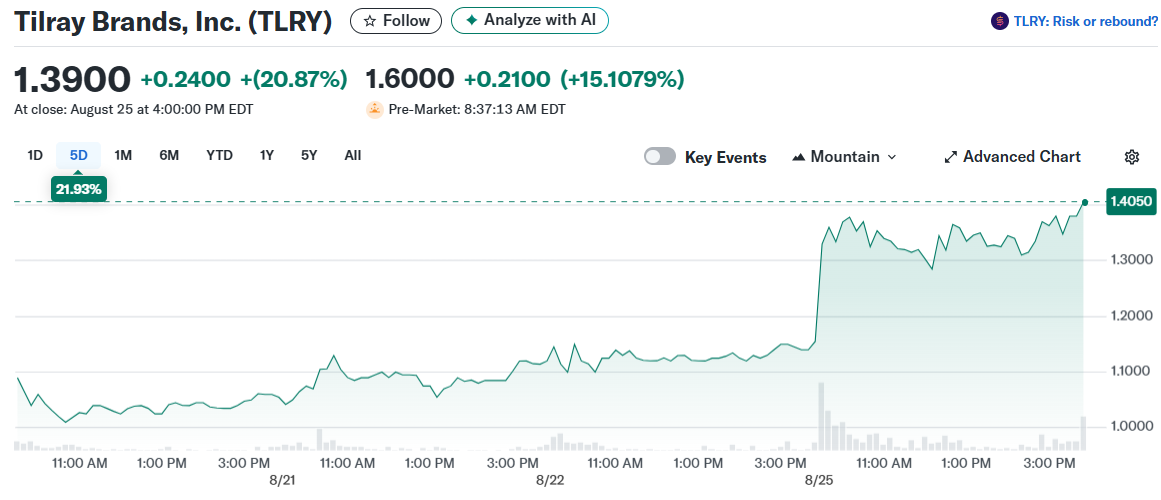Image resolution: width=1161 pixels, height=500 pixels.
Task: Click the TLRY Risk or rebound logo icon
Action: (1000, 21)
